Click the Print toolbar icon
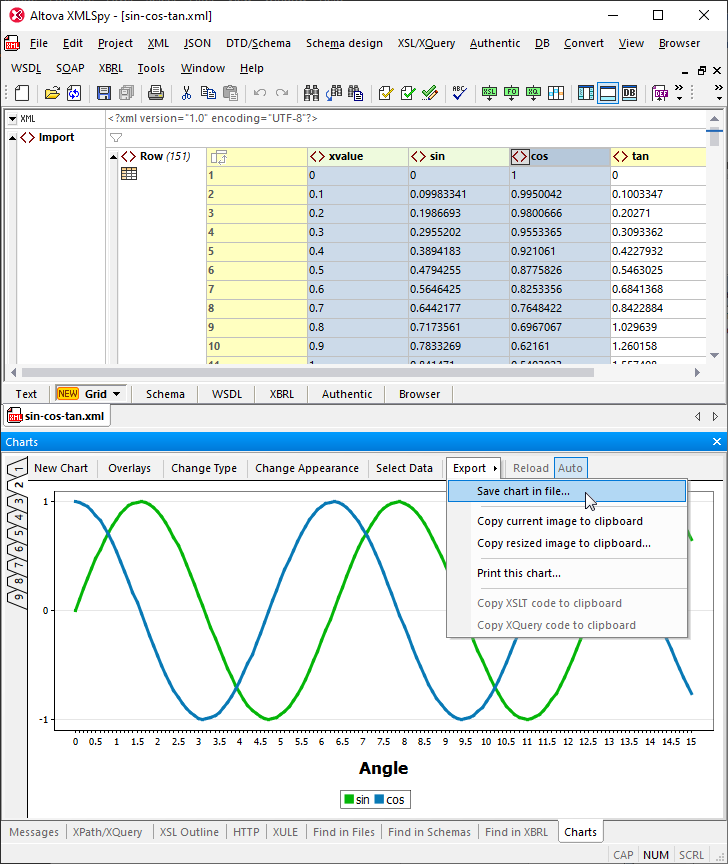The image size is (728, 864). pos(156,93)
